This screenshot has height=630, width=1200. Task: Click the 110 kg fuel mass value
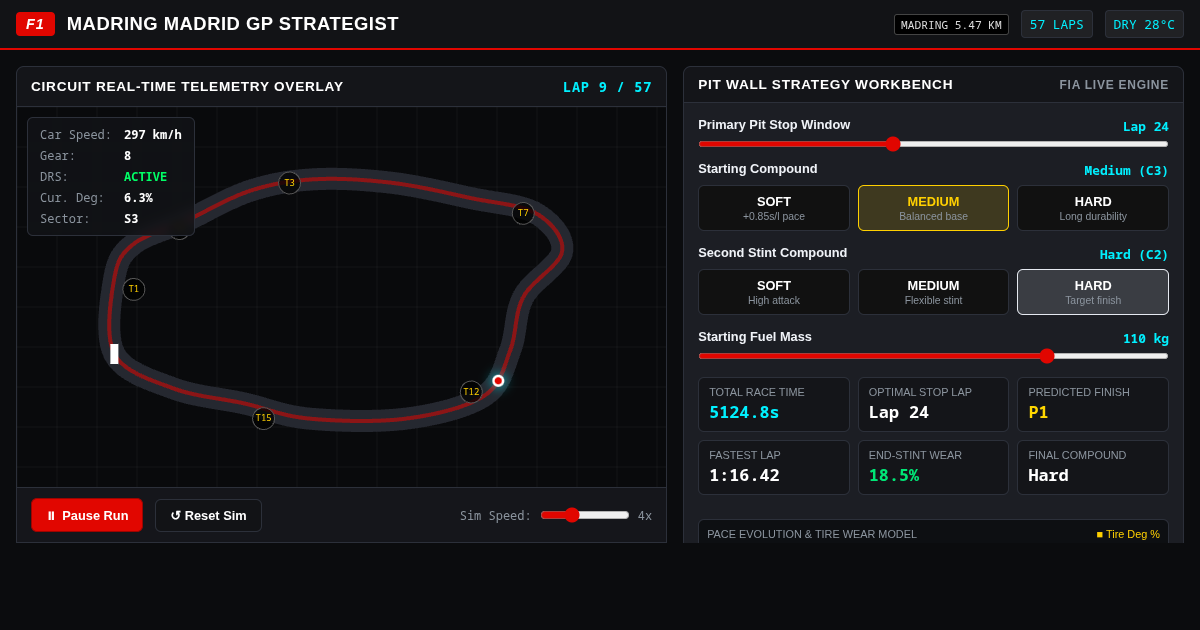[1146, 339]
